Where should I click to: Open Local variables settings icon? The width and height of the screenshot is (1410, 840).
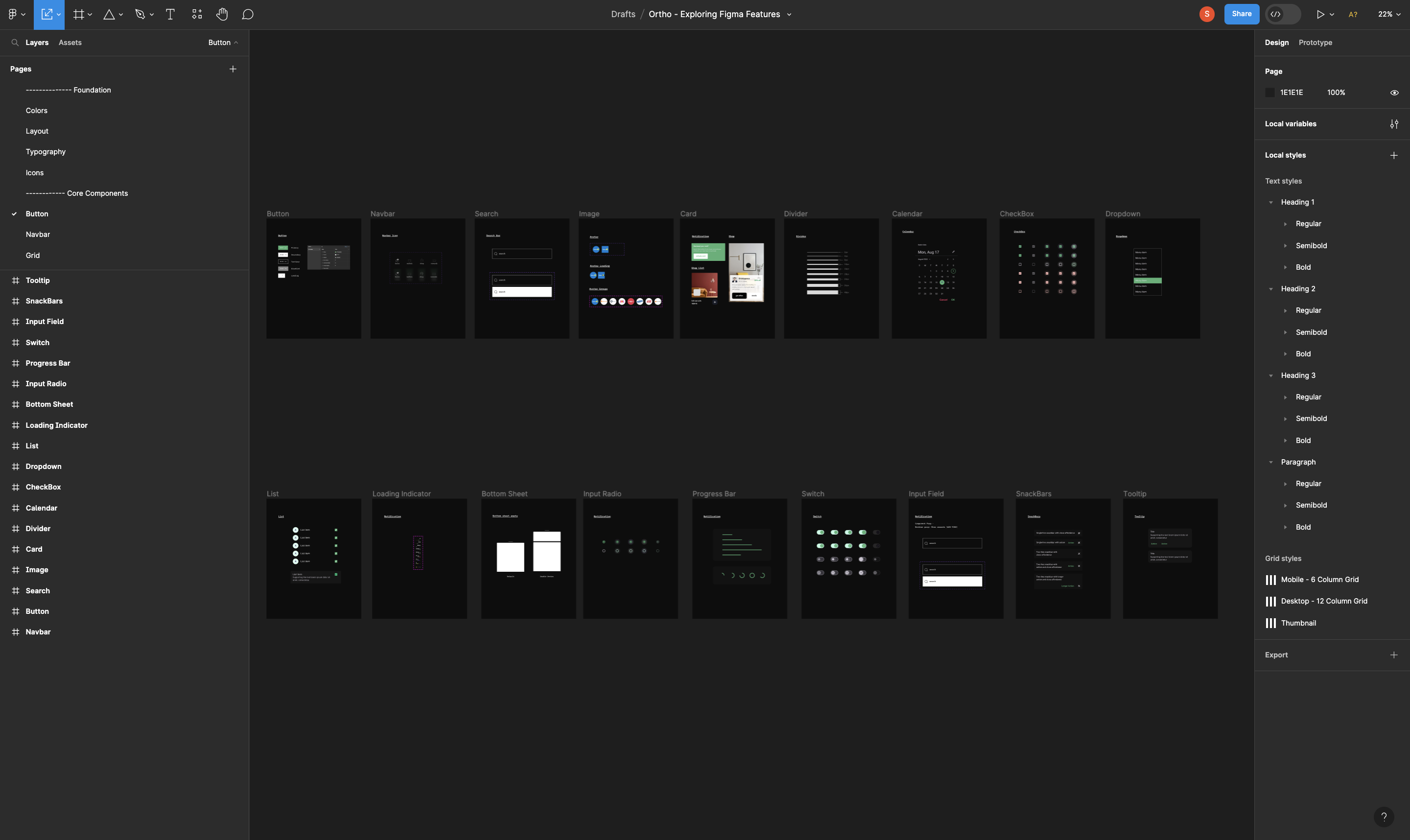(1394, 124)
